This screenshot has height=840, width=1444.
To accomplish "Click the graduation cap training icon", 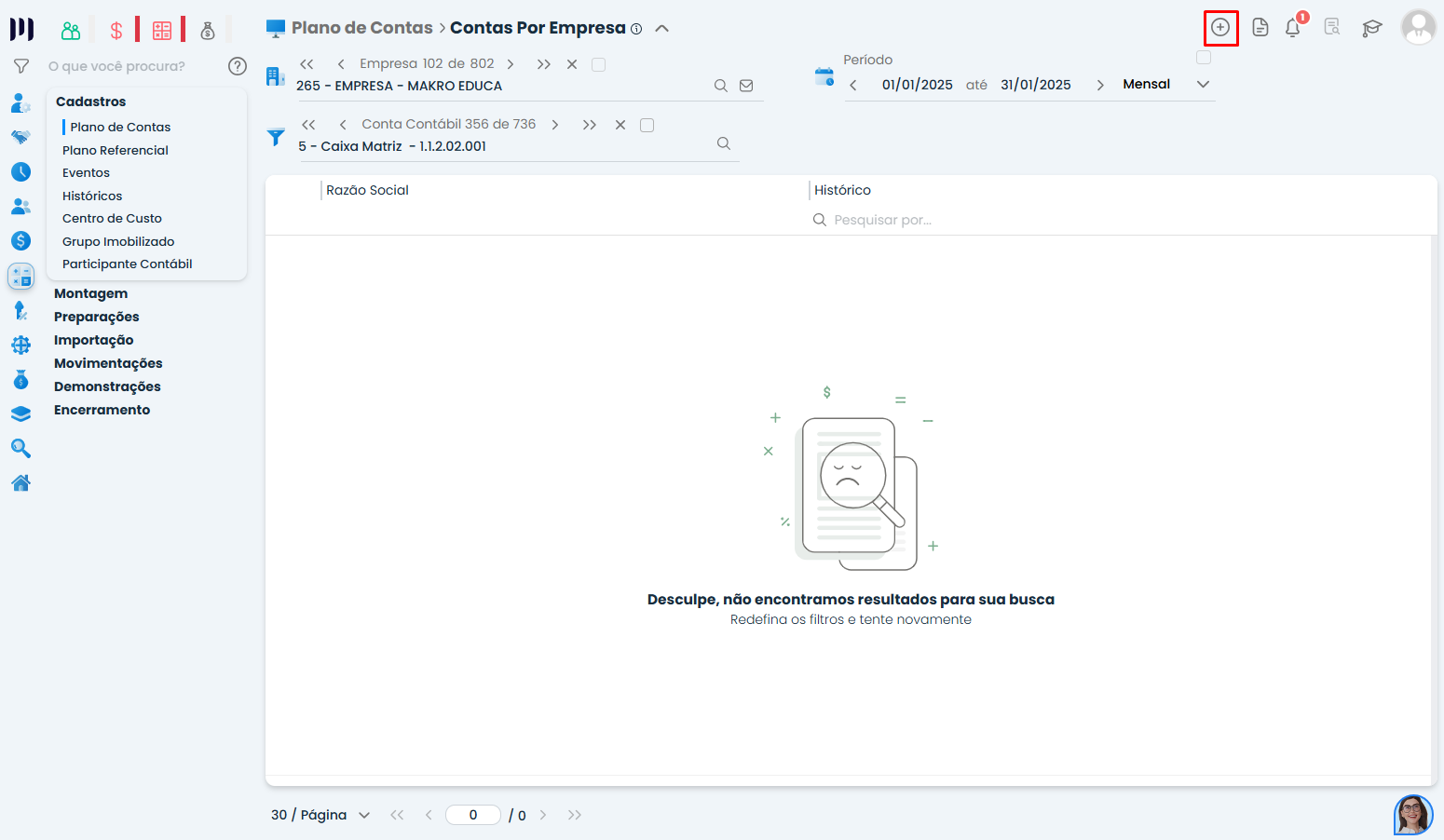I will tap(1371, 28).
